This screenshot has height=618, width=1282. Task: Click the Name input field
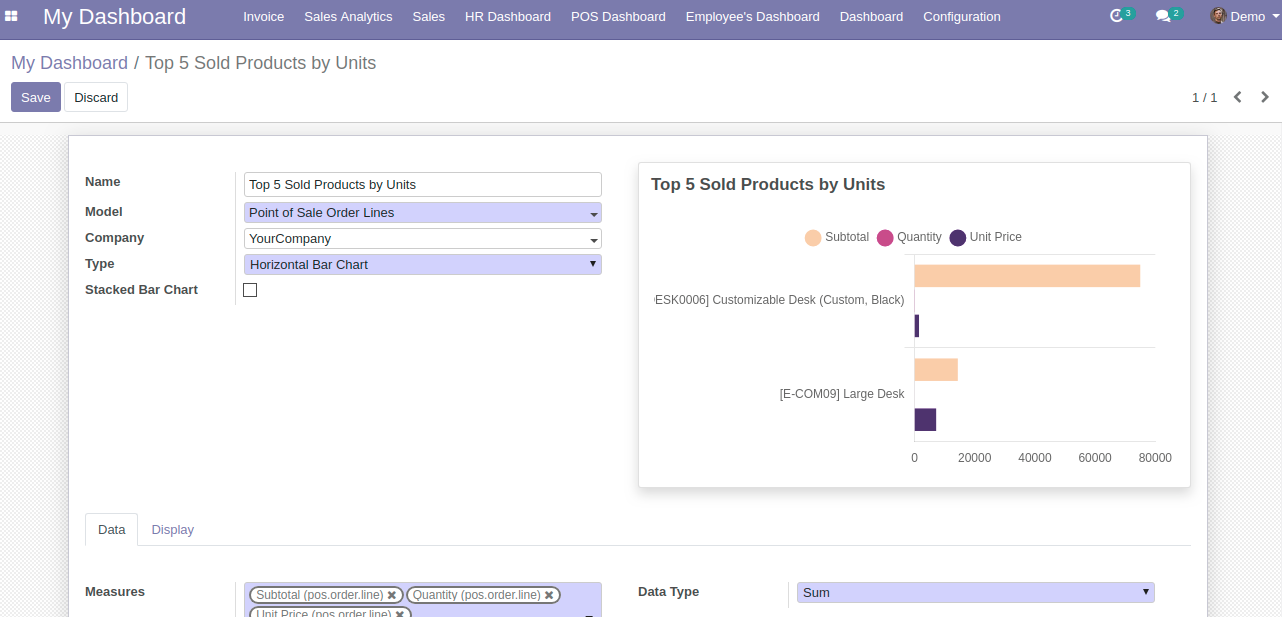click(x=422, y=185)
